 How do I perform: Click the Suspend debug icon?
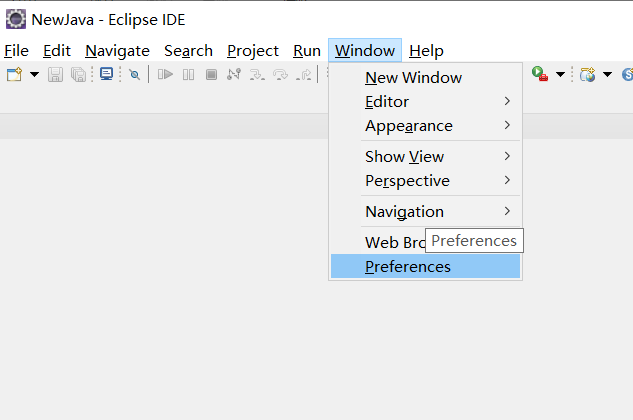(x=188, y=75)
